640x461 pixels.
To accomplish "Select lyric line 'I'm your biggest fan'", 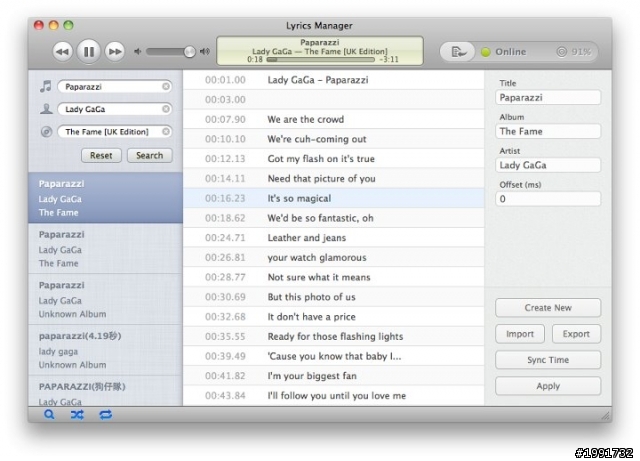I will (333, 376).
